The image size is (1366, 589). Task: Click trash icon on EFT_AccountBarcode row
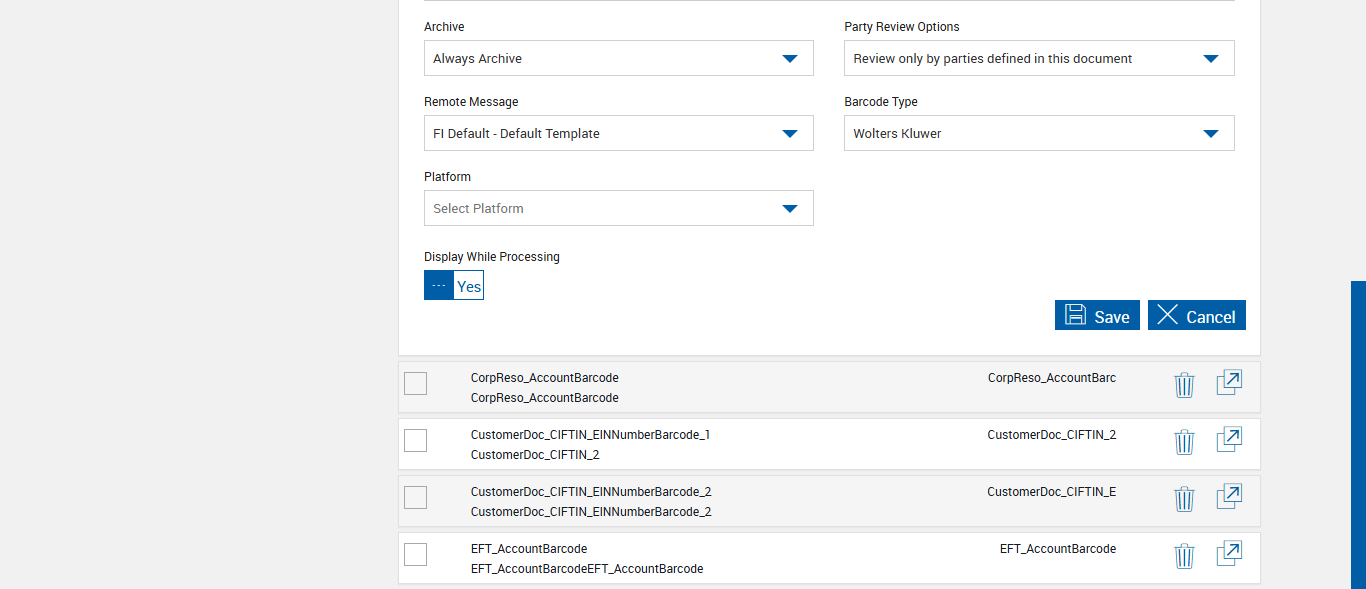click(x=1184, y=556)
